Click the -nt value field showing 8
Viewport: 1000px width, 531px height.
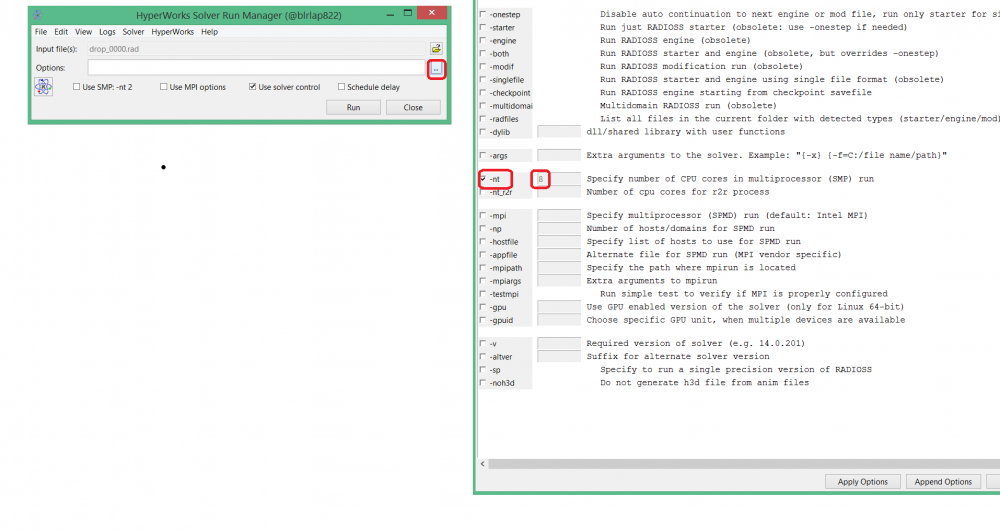559,179
